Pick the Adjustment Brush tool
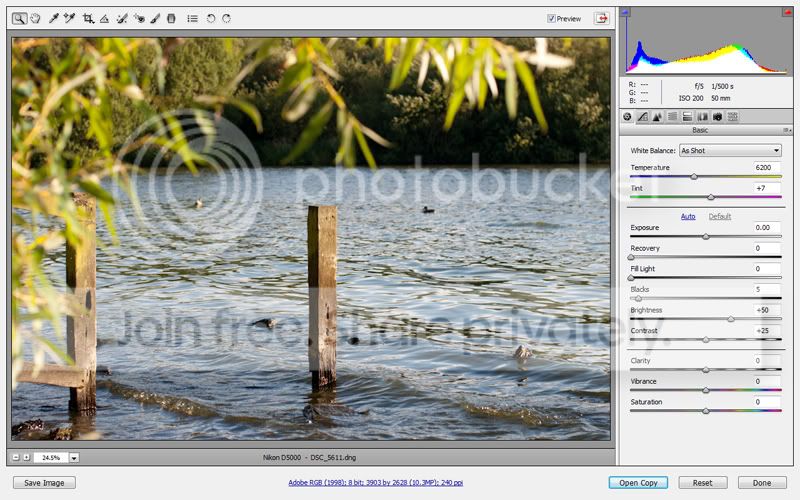Screen dimensions: 800x500 coord(155,18)
